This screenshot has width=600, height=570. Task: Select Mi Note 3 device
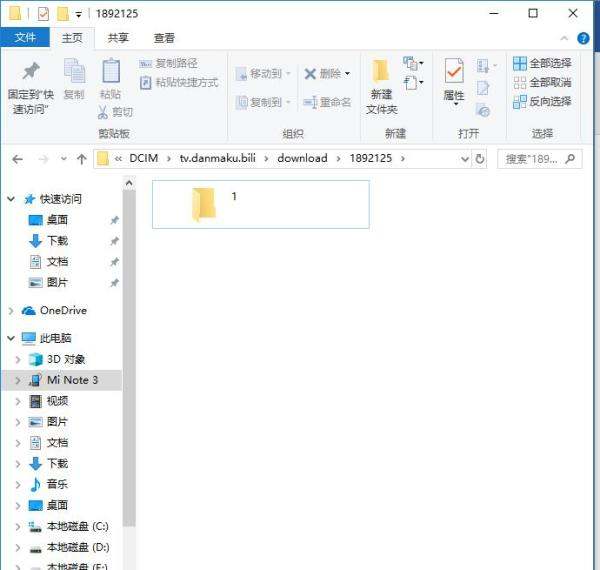(73, 380)
